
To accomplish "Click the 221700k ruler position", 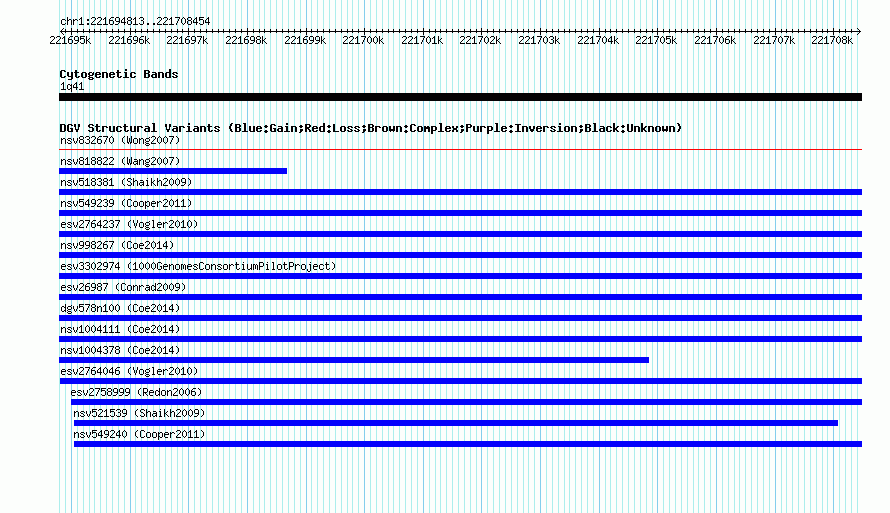I will pos(363,40).
